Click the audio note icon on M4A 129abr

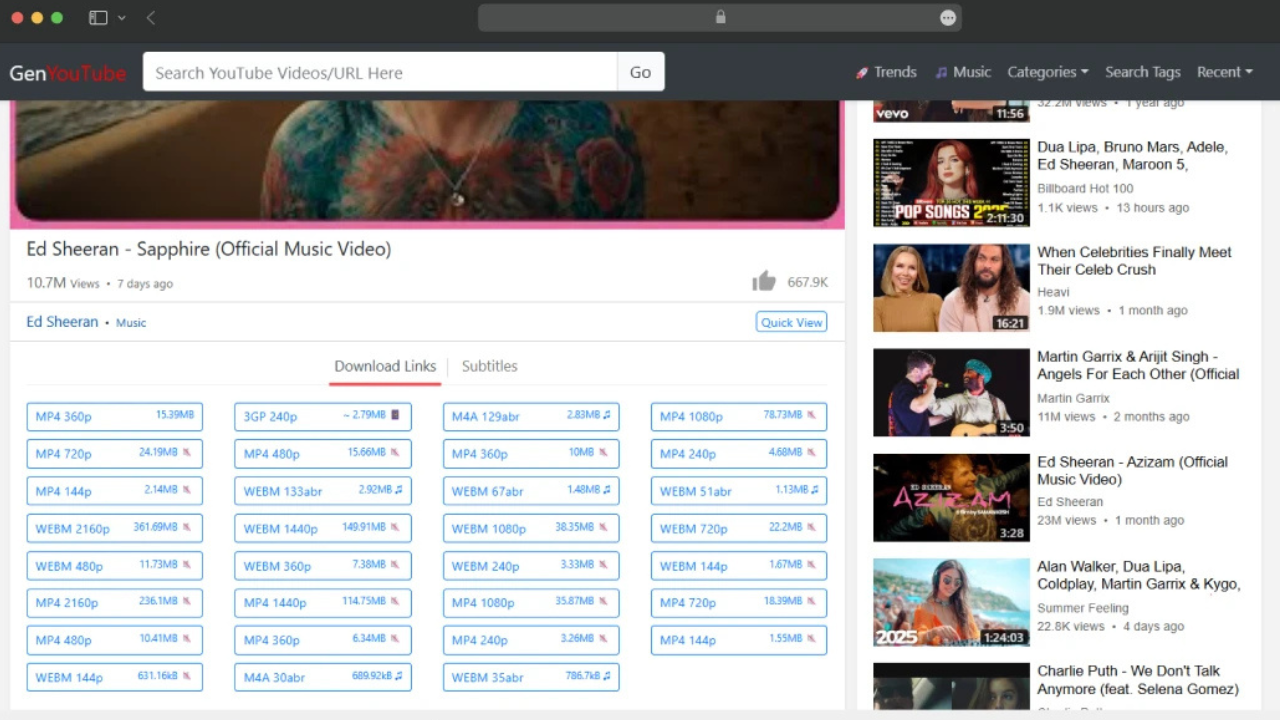tap(606, 415)
